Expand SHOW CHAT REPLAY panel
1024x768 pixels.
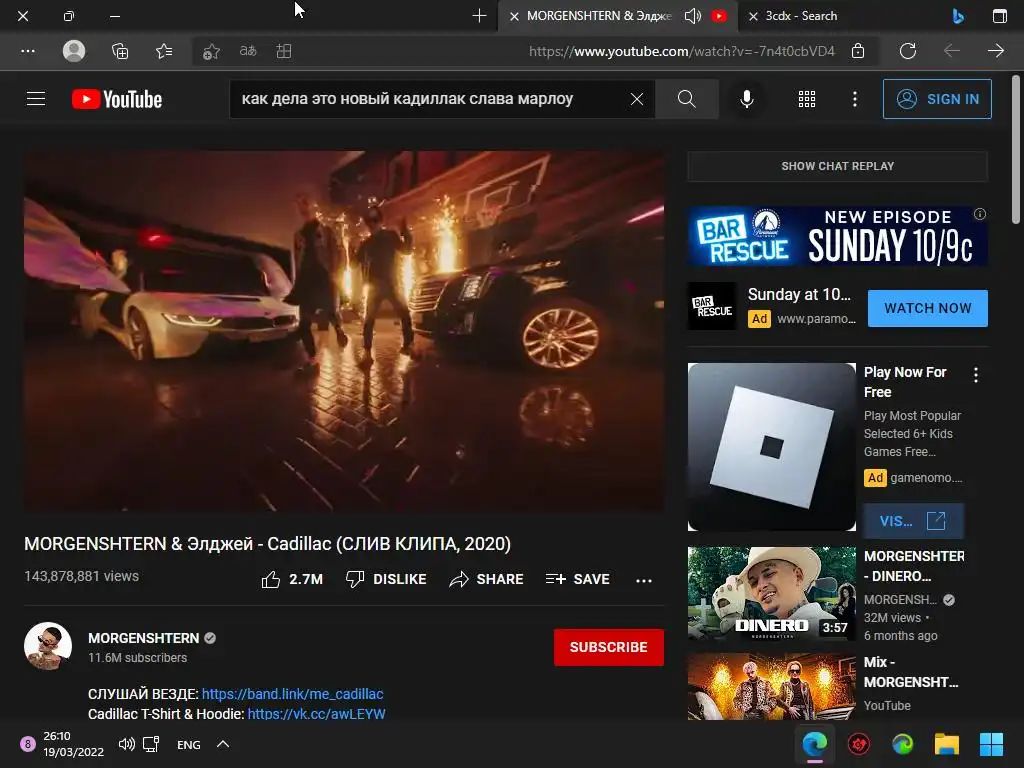(x=837, y=166)
